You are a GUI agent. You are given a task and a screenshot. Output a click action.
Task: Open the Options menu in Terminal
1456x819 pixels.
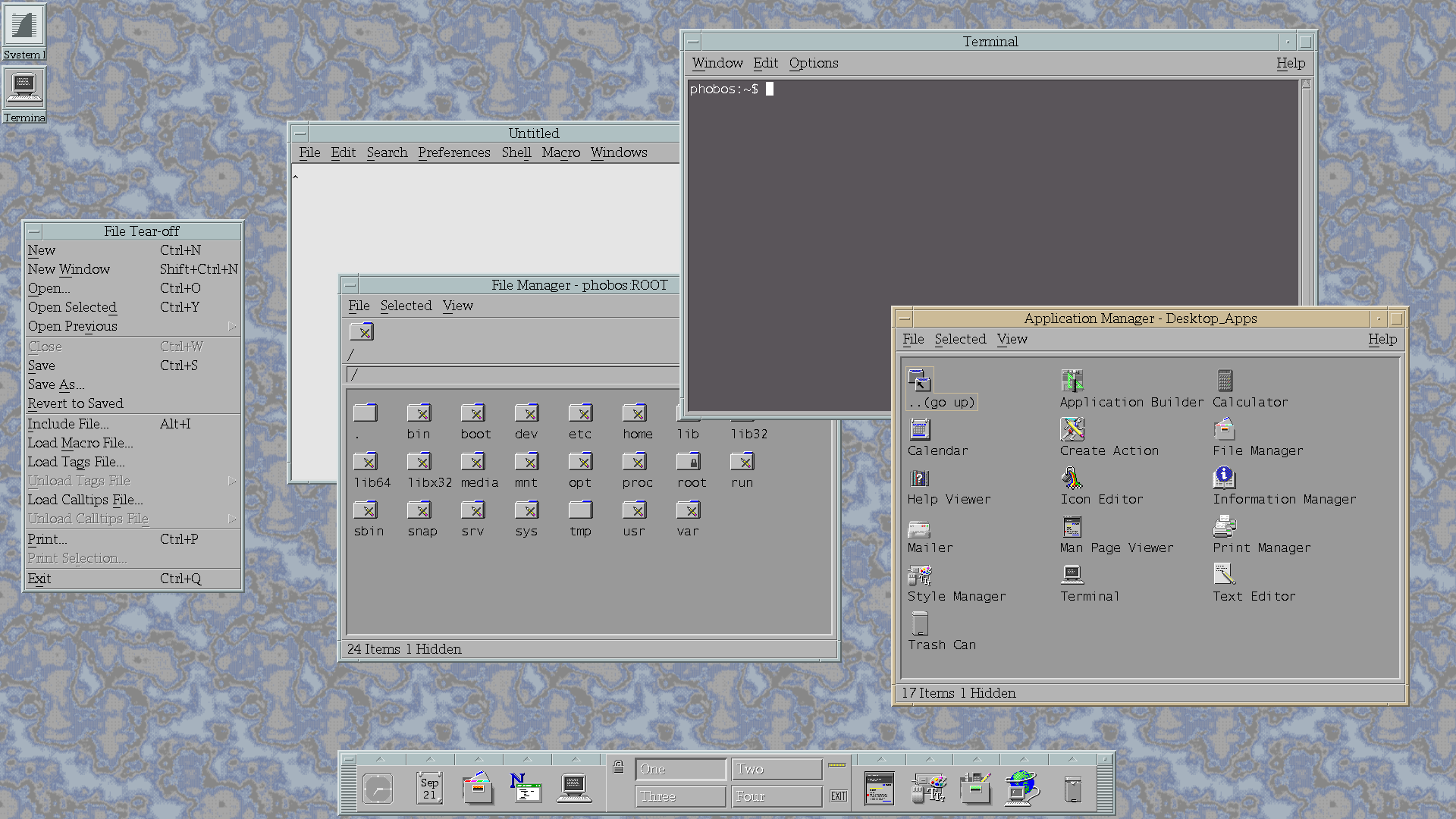pos(813,63)
